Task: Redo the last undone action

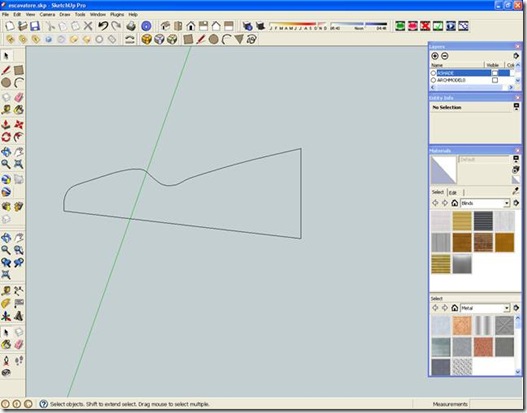Action: pyautogui.click(x=116, y=26)
